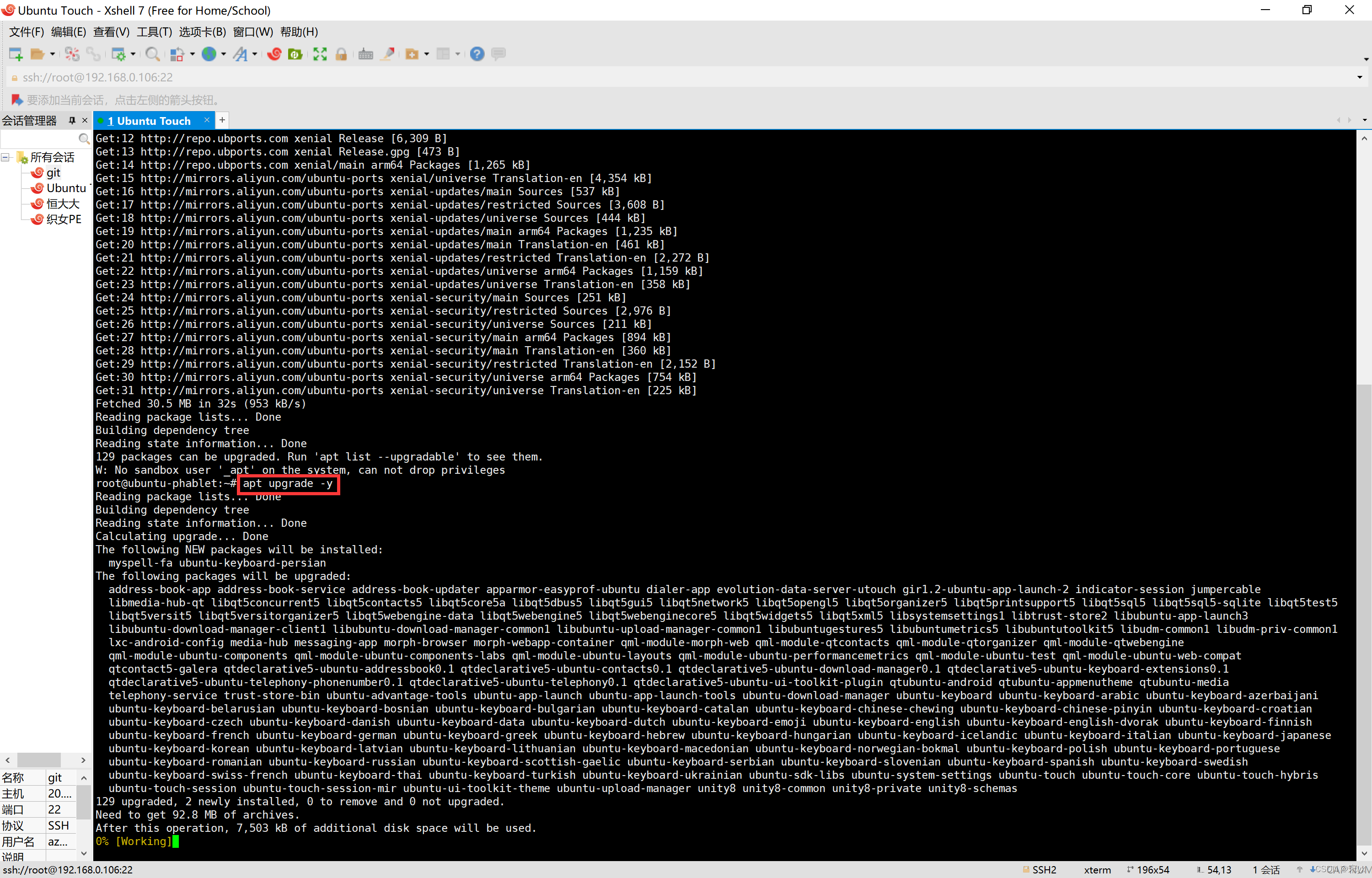Add a new tab with plus button

point(222,120)
